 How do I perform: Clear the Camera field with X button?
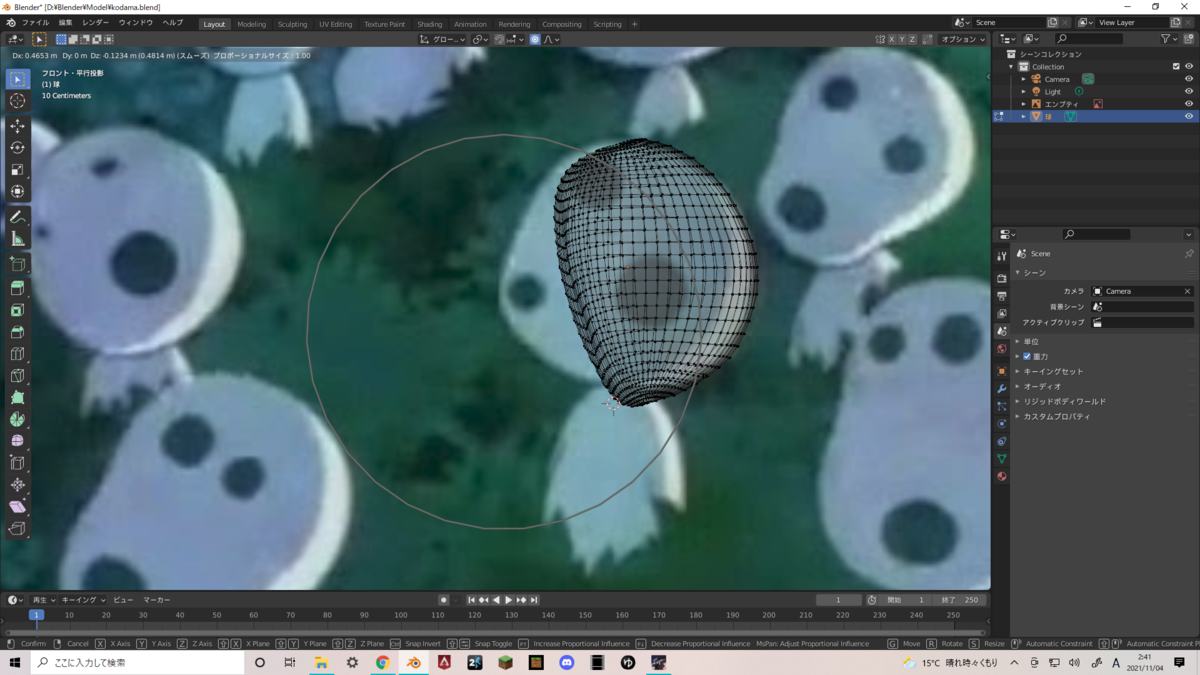(1187, 291)
